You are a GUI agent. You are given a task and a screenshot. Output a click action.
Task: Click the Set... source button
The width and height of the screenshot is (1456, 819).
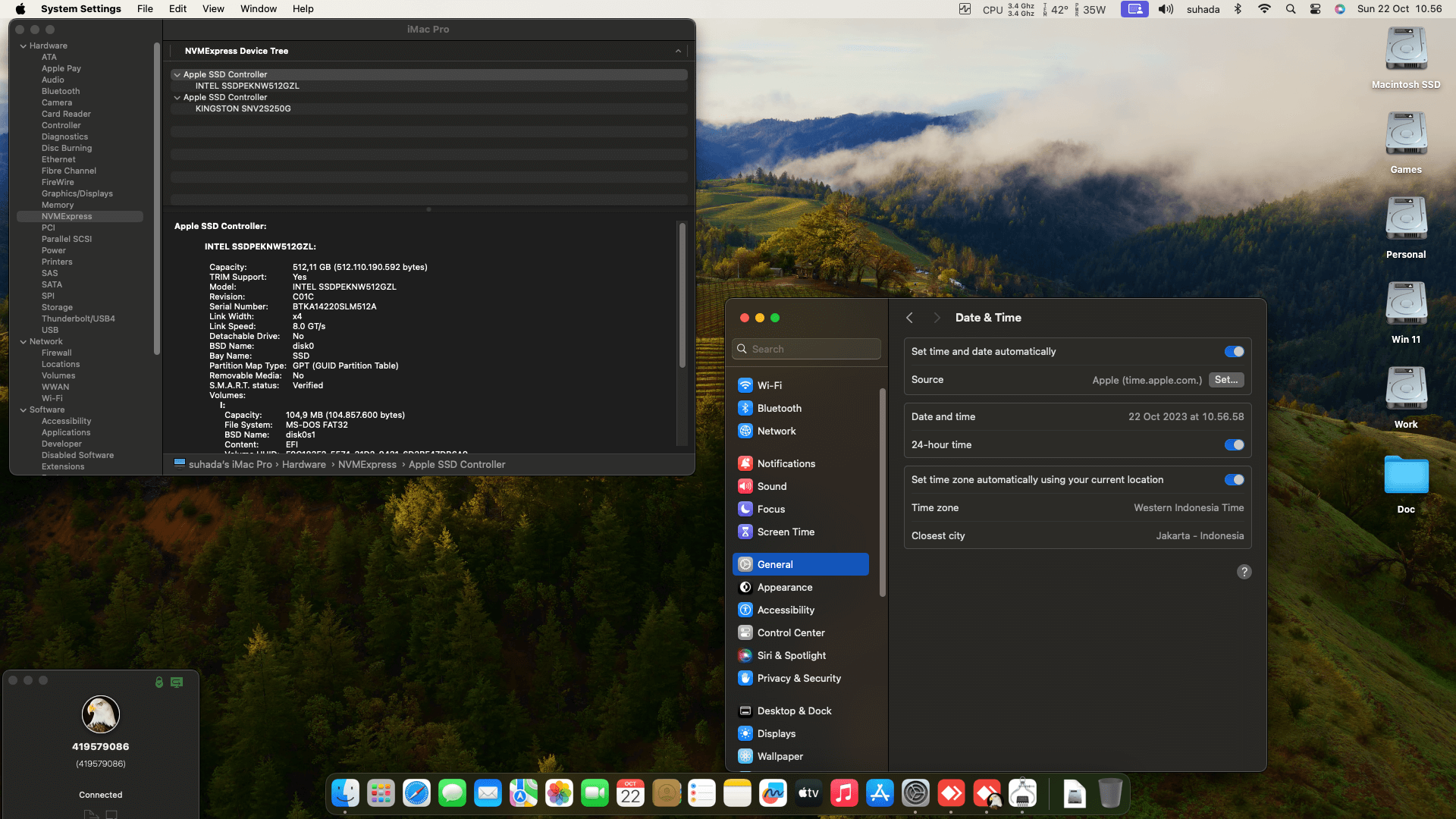[1225, 380]
